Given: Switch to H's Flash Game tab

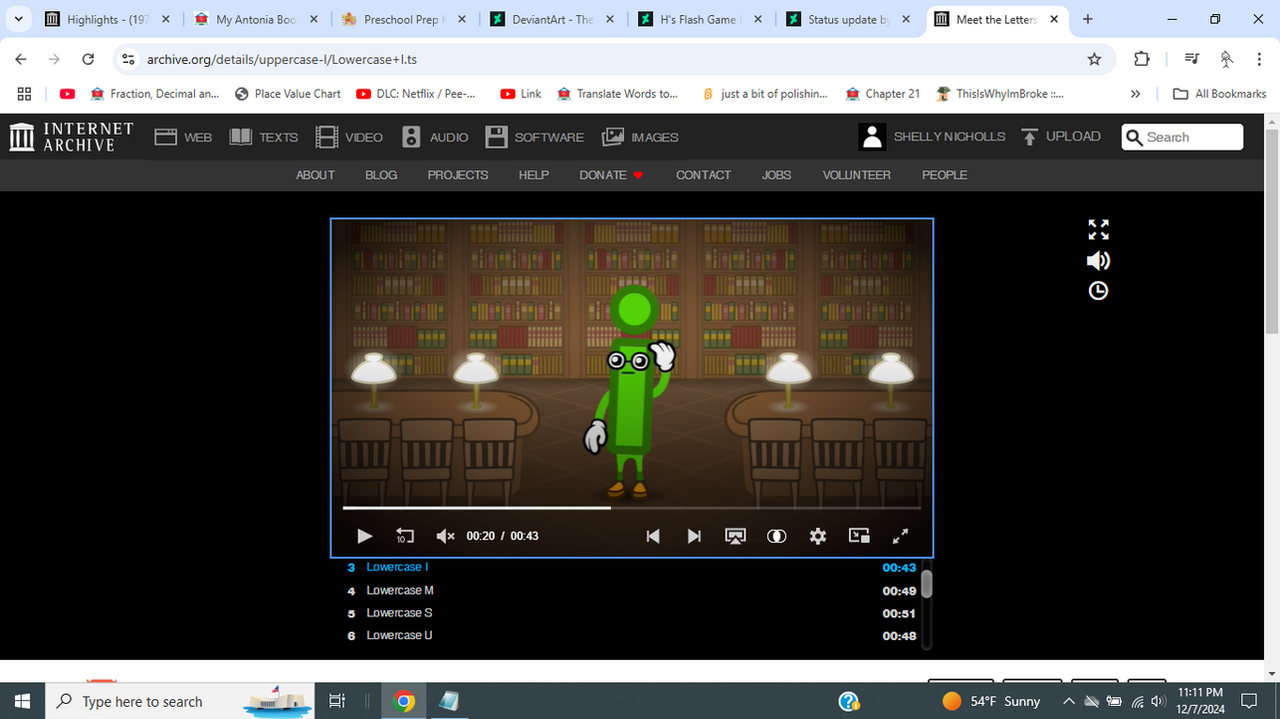Looking at the screenshot, I should coord(701,19).
